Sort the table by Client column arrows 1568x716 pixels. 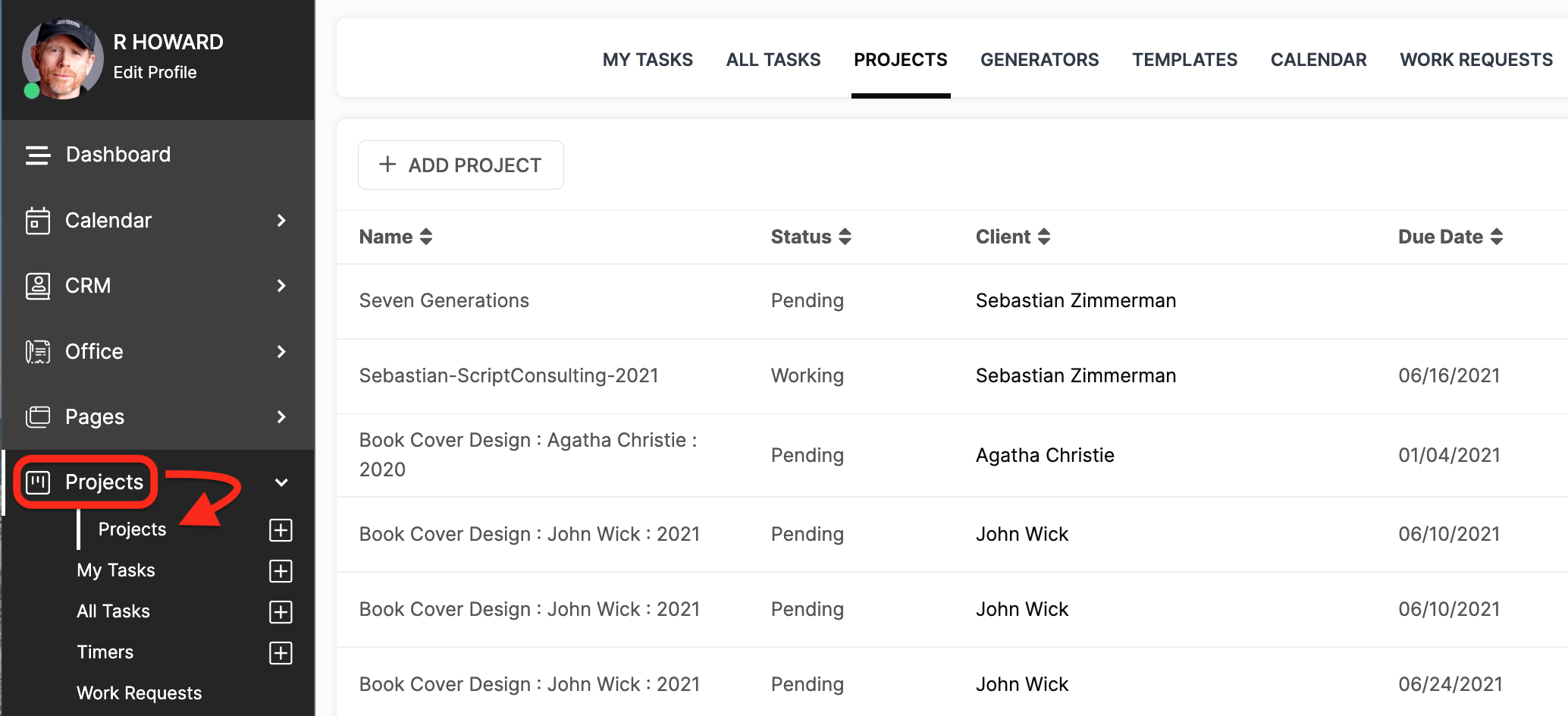click(x=1044, y=237)
